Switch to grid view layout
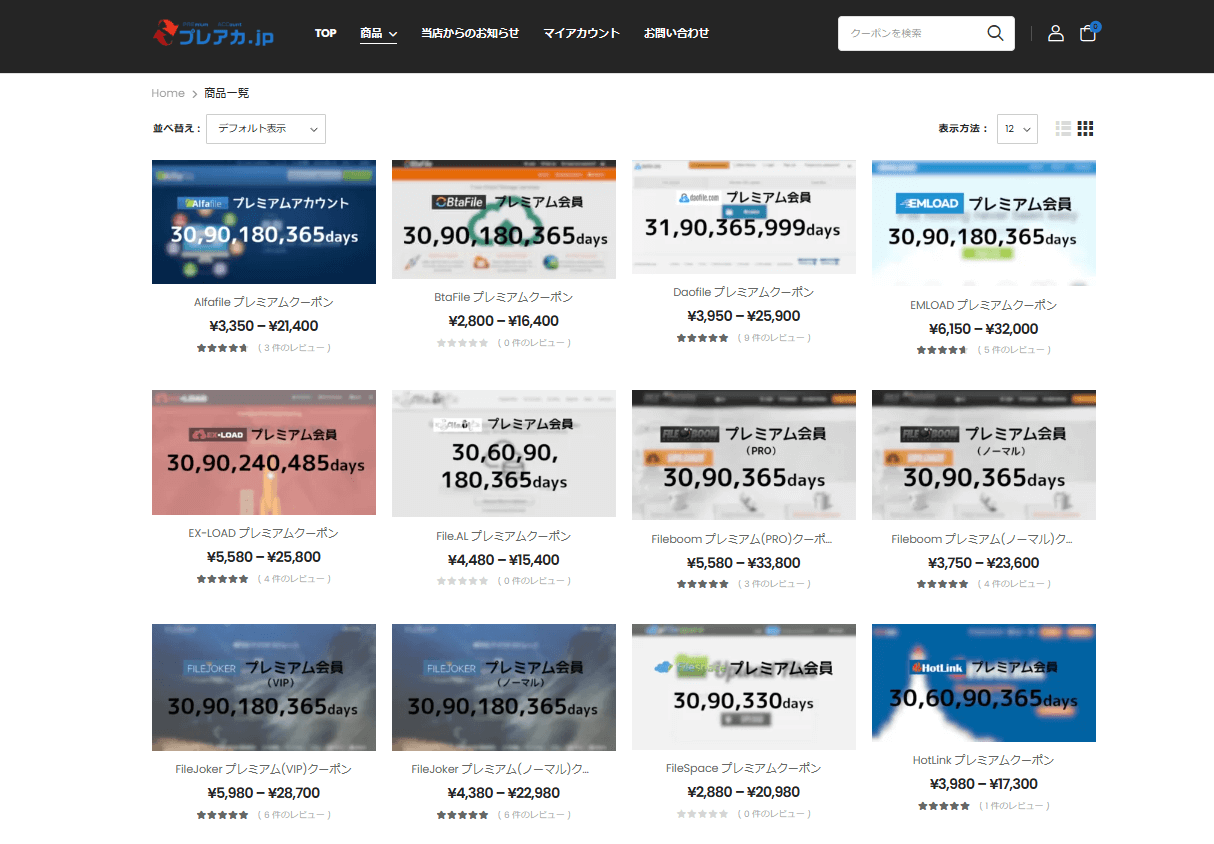Screen dimensions: 1214x844 [1085, 128]
